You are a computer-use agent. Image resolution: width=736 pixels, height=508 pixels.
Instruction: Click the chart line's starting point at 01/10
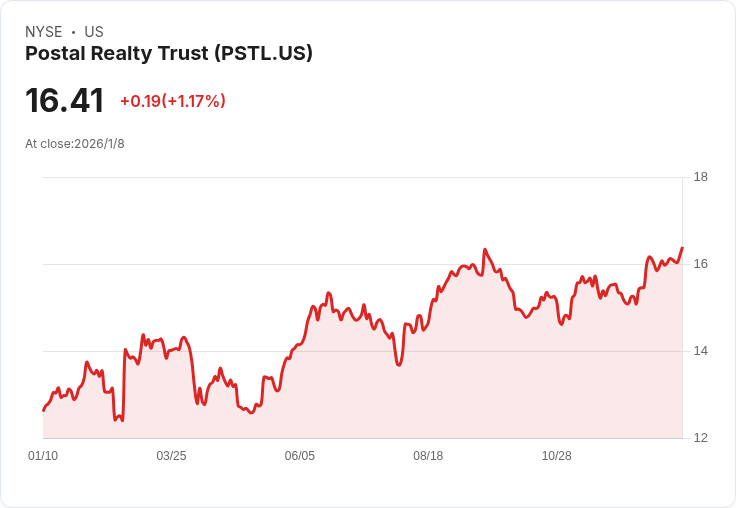pos(44,410)
